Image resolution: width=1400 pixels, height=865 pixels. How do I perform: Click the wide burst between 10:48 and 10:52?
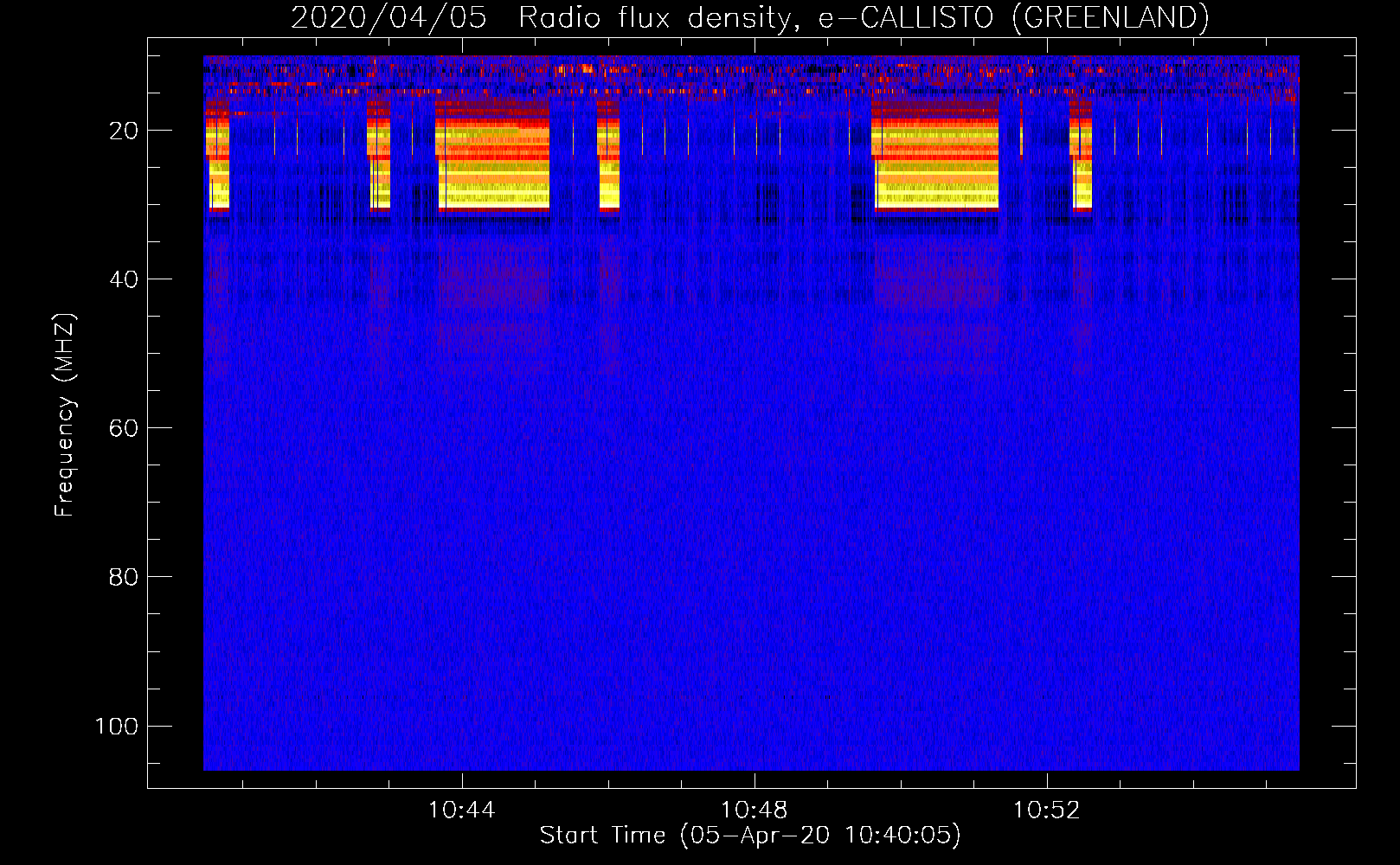click(934, 156)
